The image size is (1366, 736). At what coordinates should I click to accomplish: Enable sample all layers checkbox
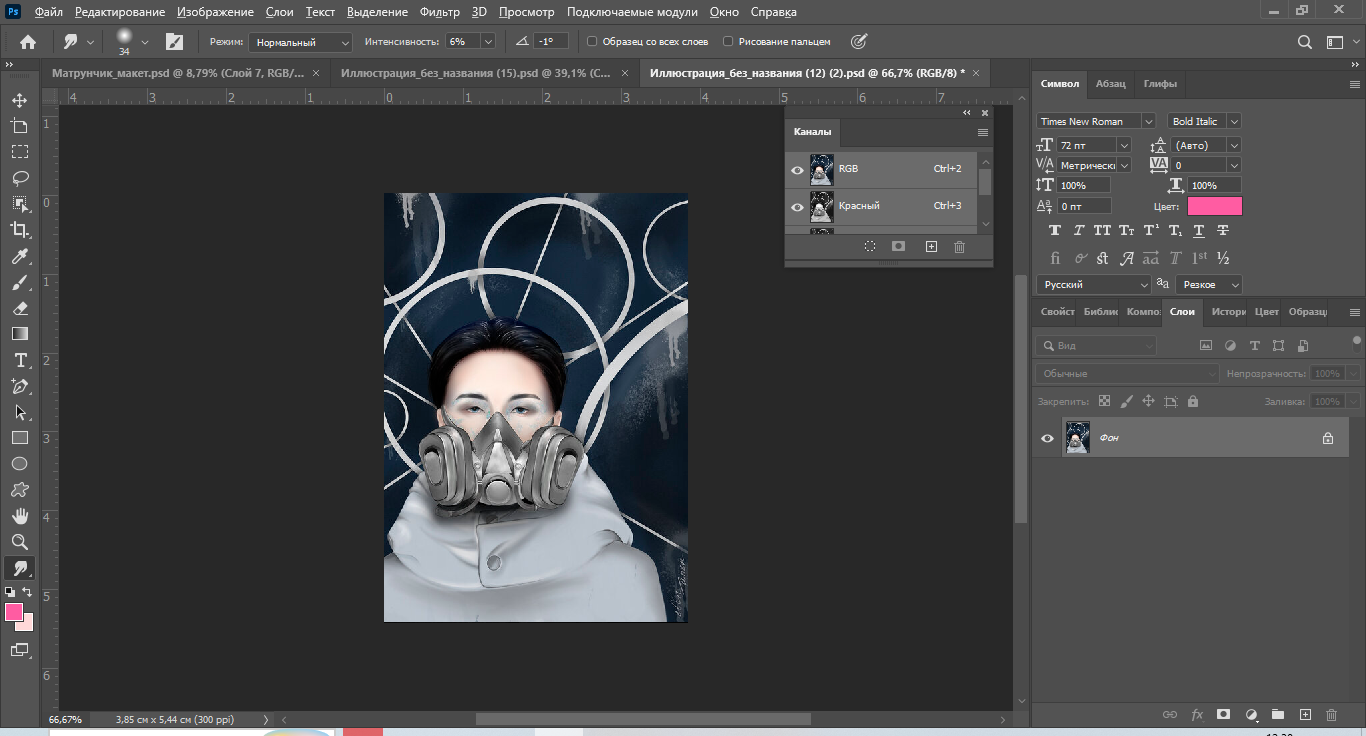pos(592,42)
